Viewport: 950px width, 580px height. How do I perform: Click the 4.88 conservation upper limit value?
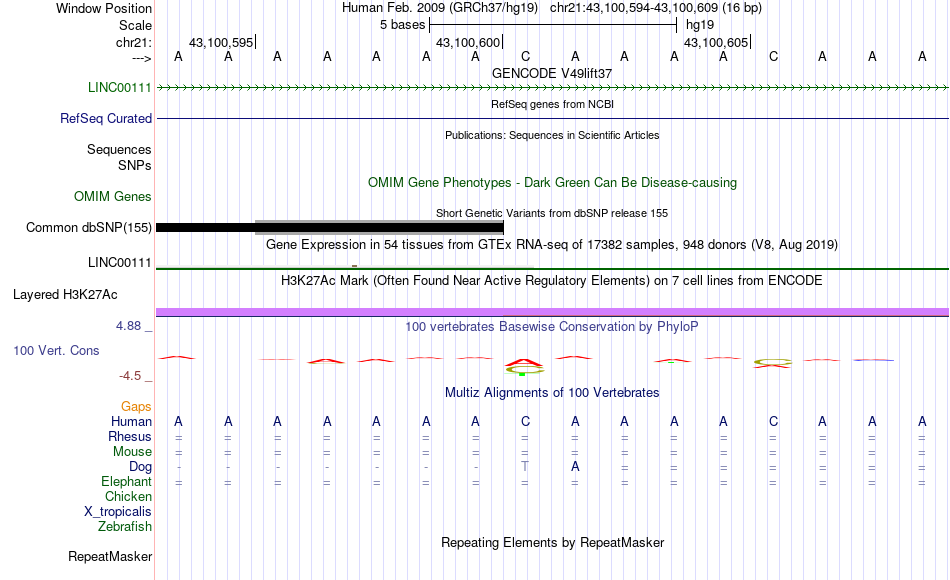coord(128,325)
